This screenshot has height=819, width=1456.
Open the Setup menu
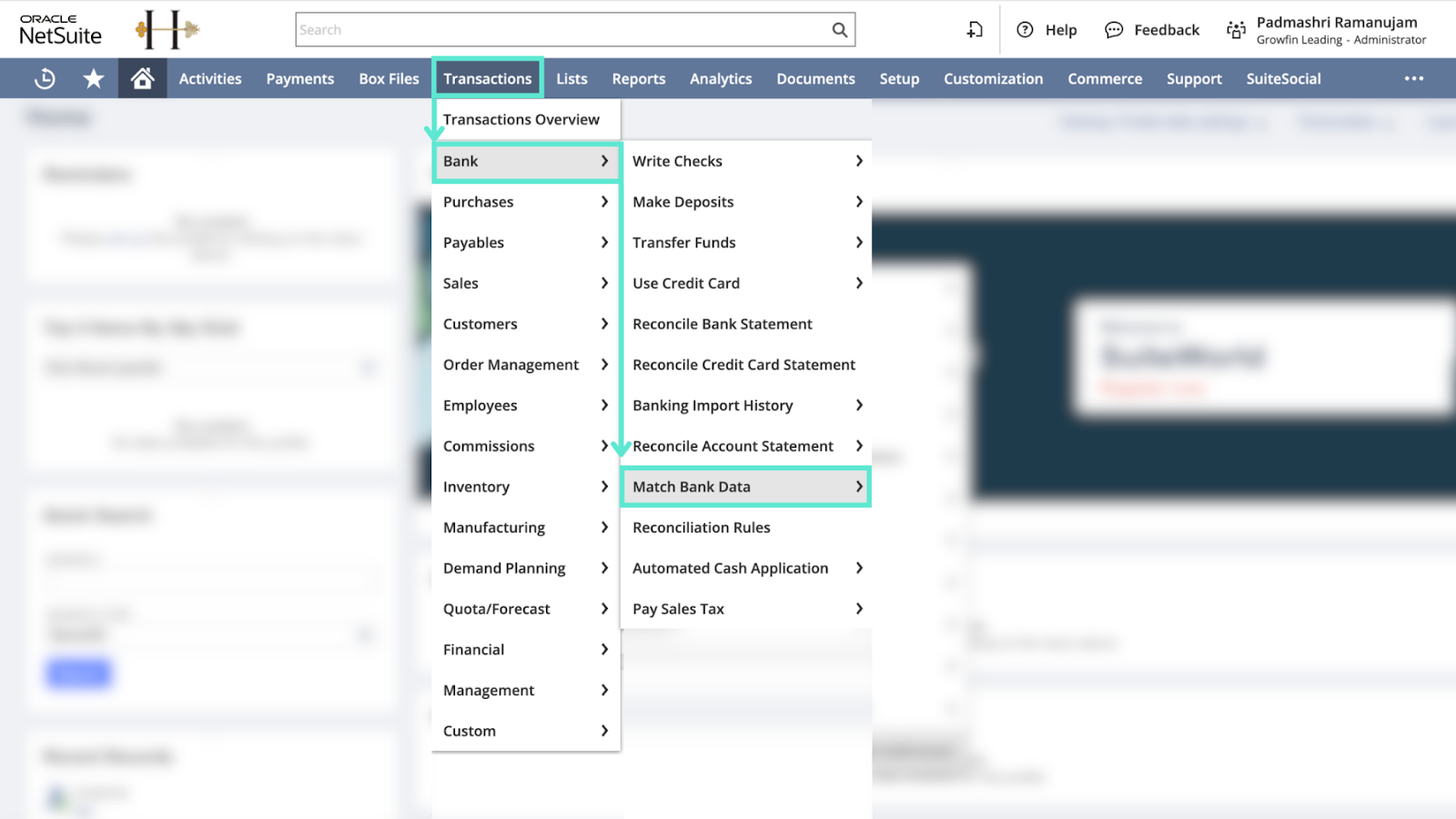(x=899, y=79)
